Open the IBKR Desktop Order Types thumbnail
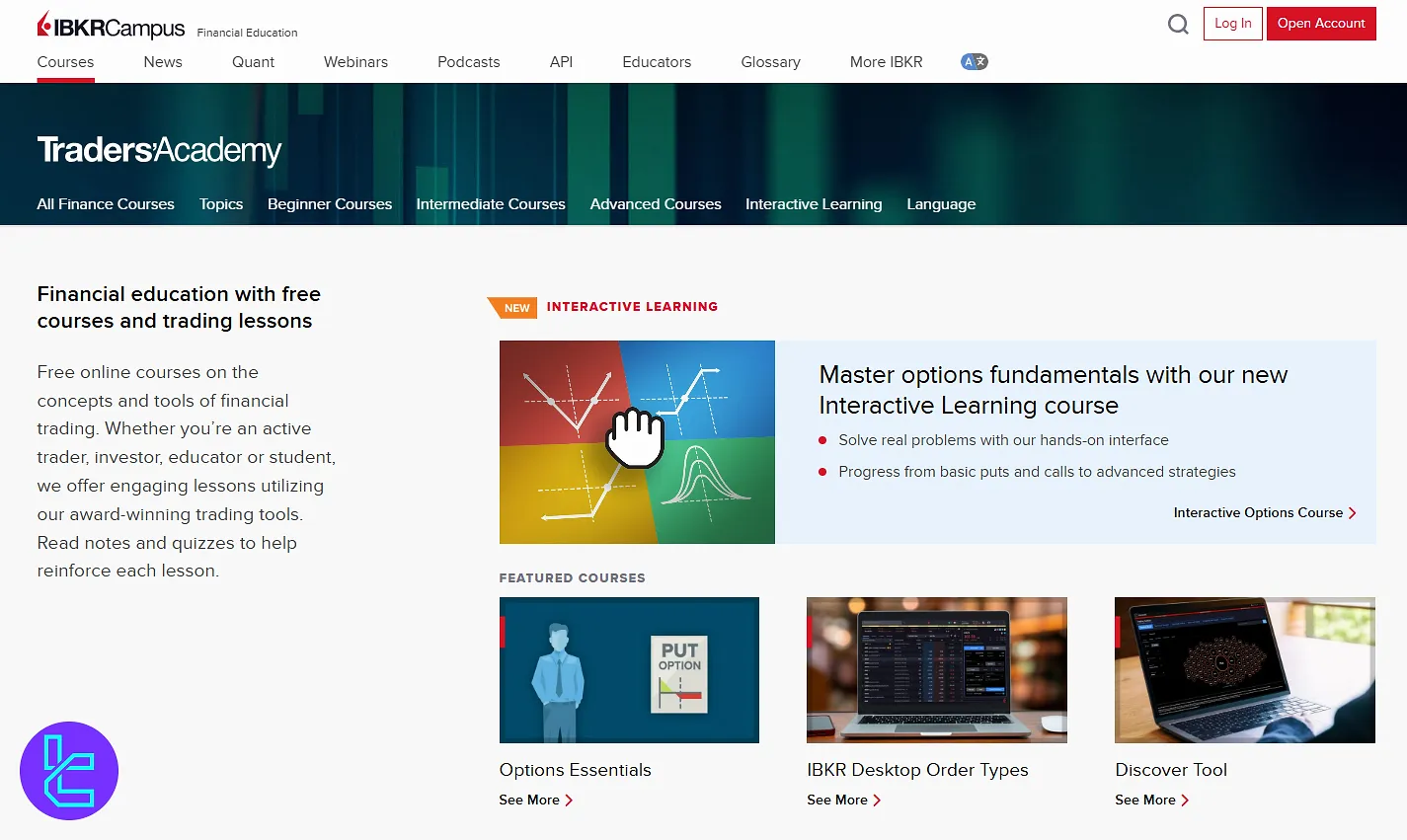This screenshot has height=840, width=1407. pos(937,670)
